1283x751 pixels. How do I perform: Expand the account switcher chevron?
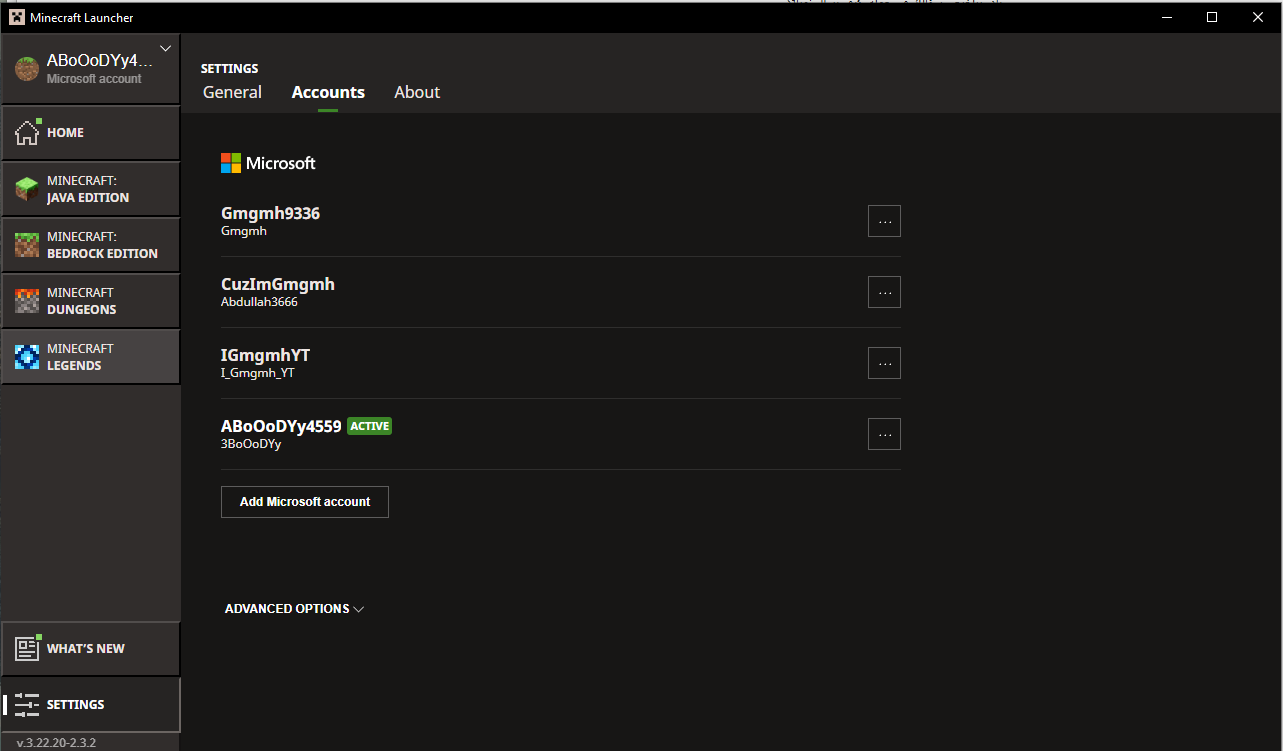tap(165, 48)
